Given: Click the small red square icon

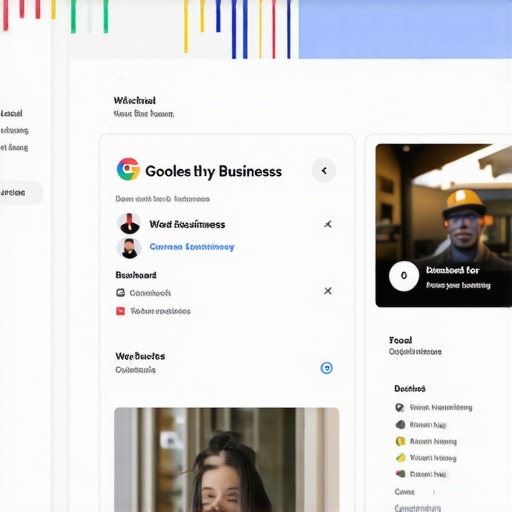Looking at the screenshot, I should click(x=120, y=311).
